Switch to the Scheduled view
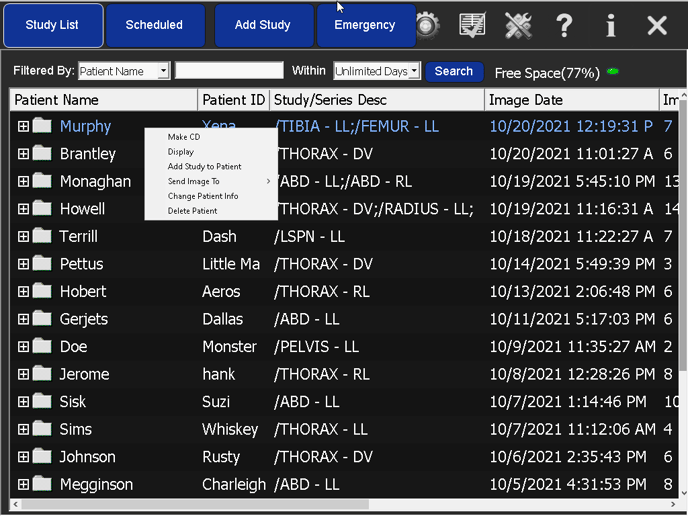The image size is (688, 516). (154, 25)
